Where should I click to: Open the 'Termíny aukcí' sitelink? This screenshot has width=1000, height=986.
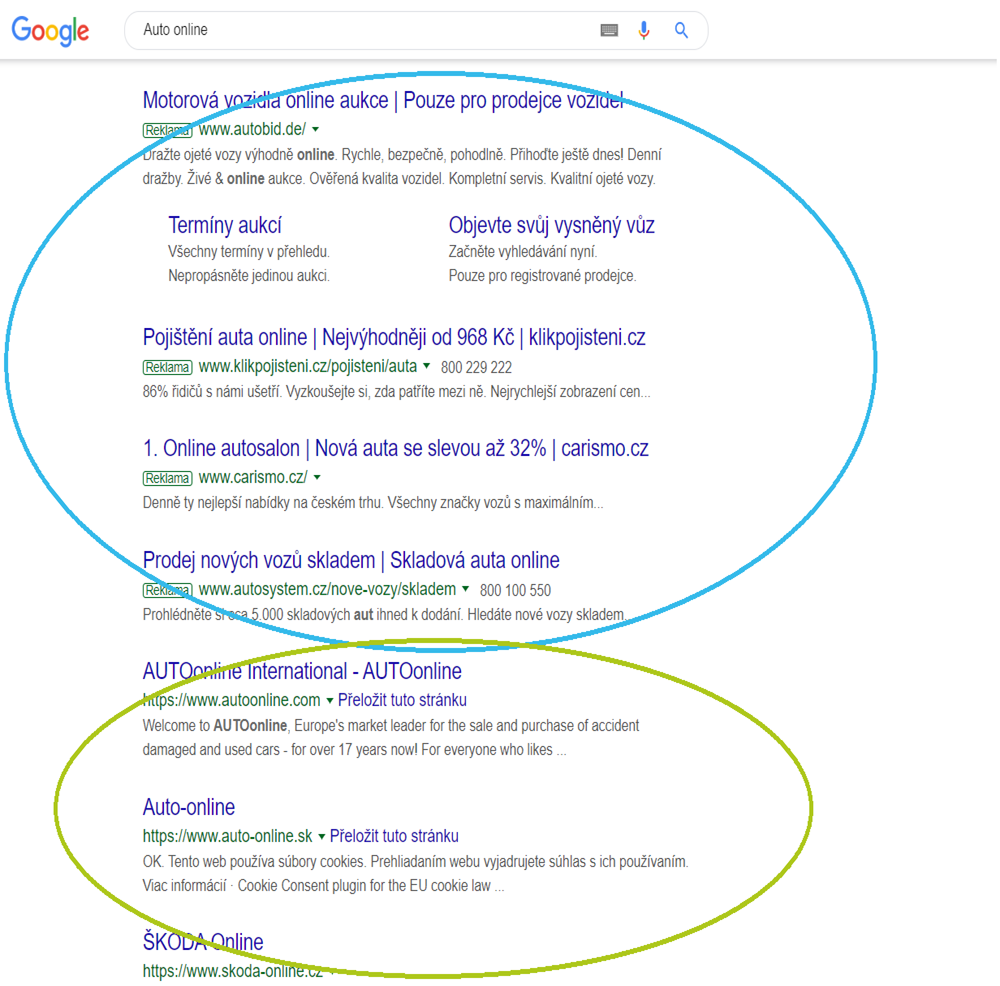[x=224, y=225]
